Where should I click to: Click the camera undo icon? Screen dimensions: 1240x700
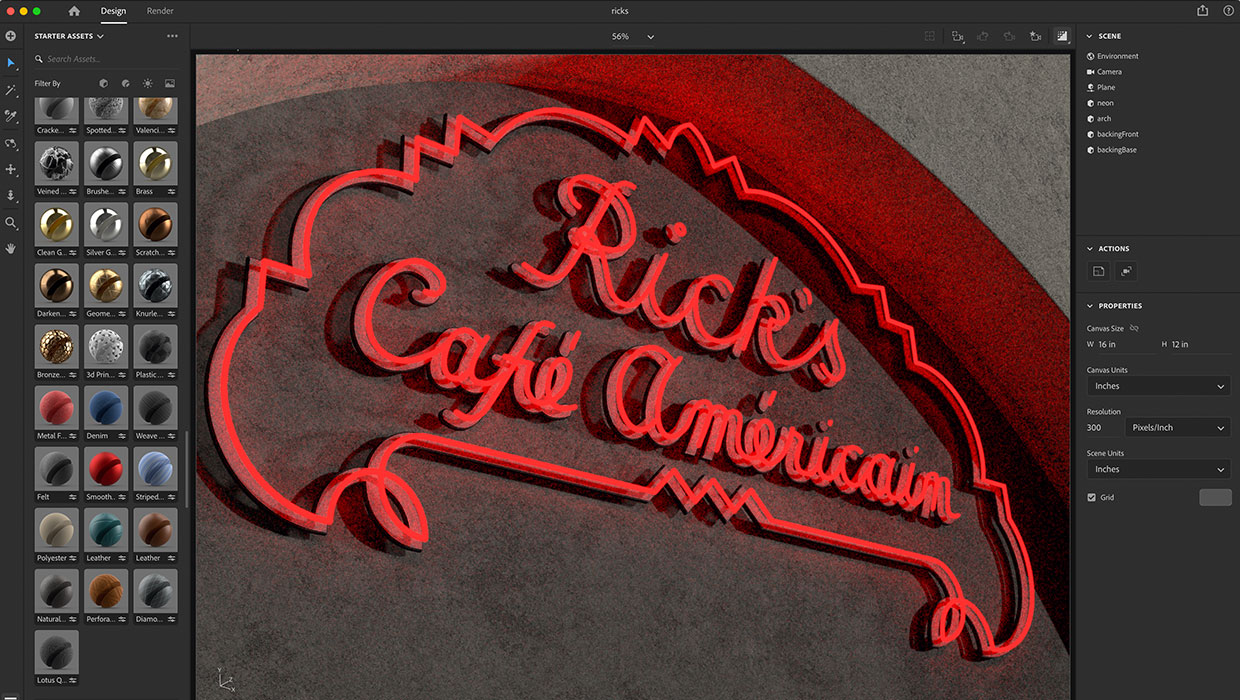(x=983, y=36)
